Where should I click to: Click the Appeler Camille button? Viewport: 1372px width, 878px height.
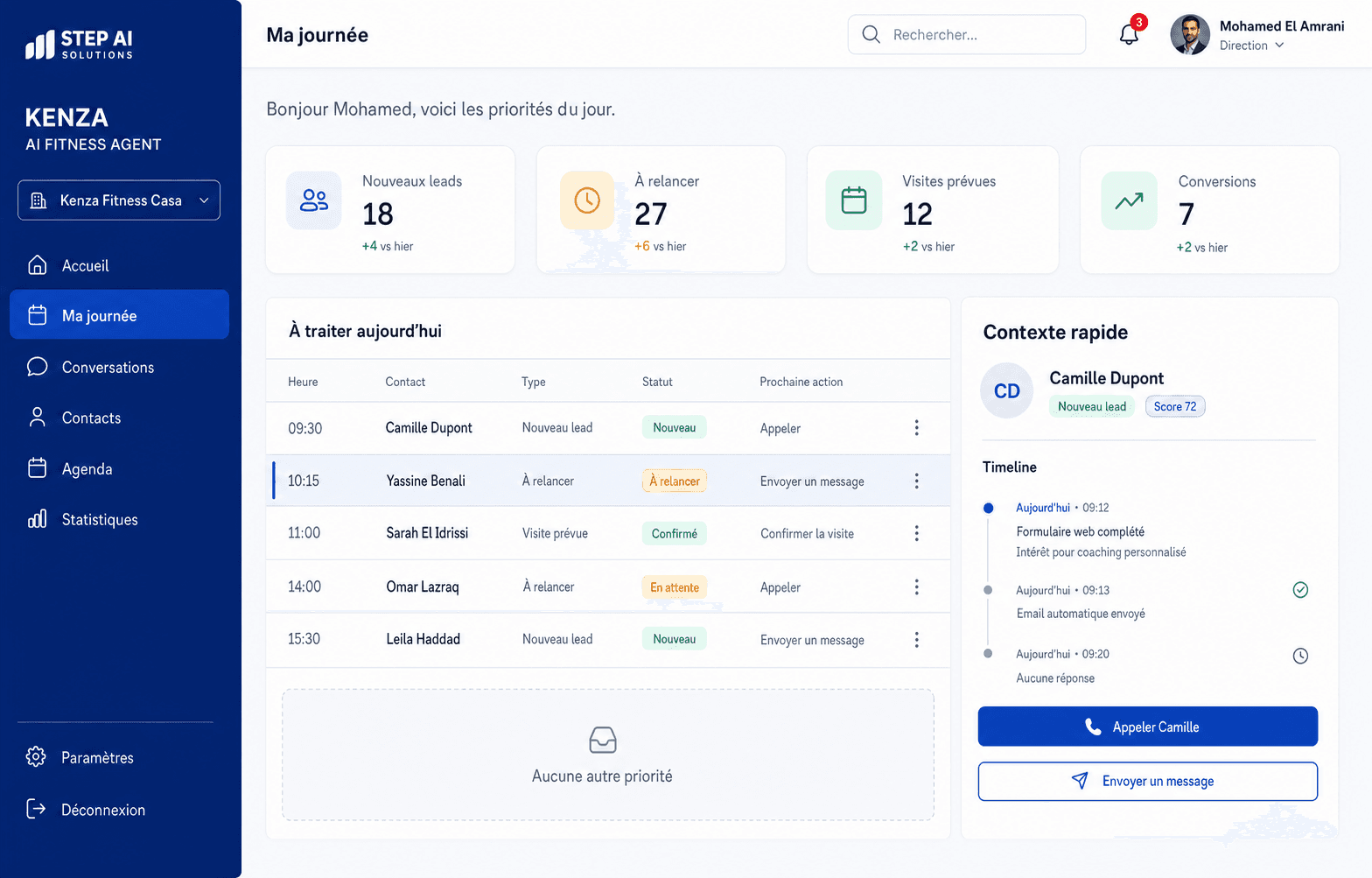coord(1148,727)
